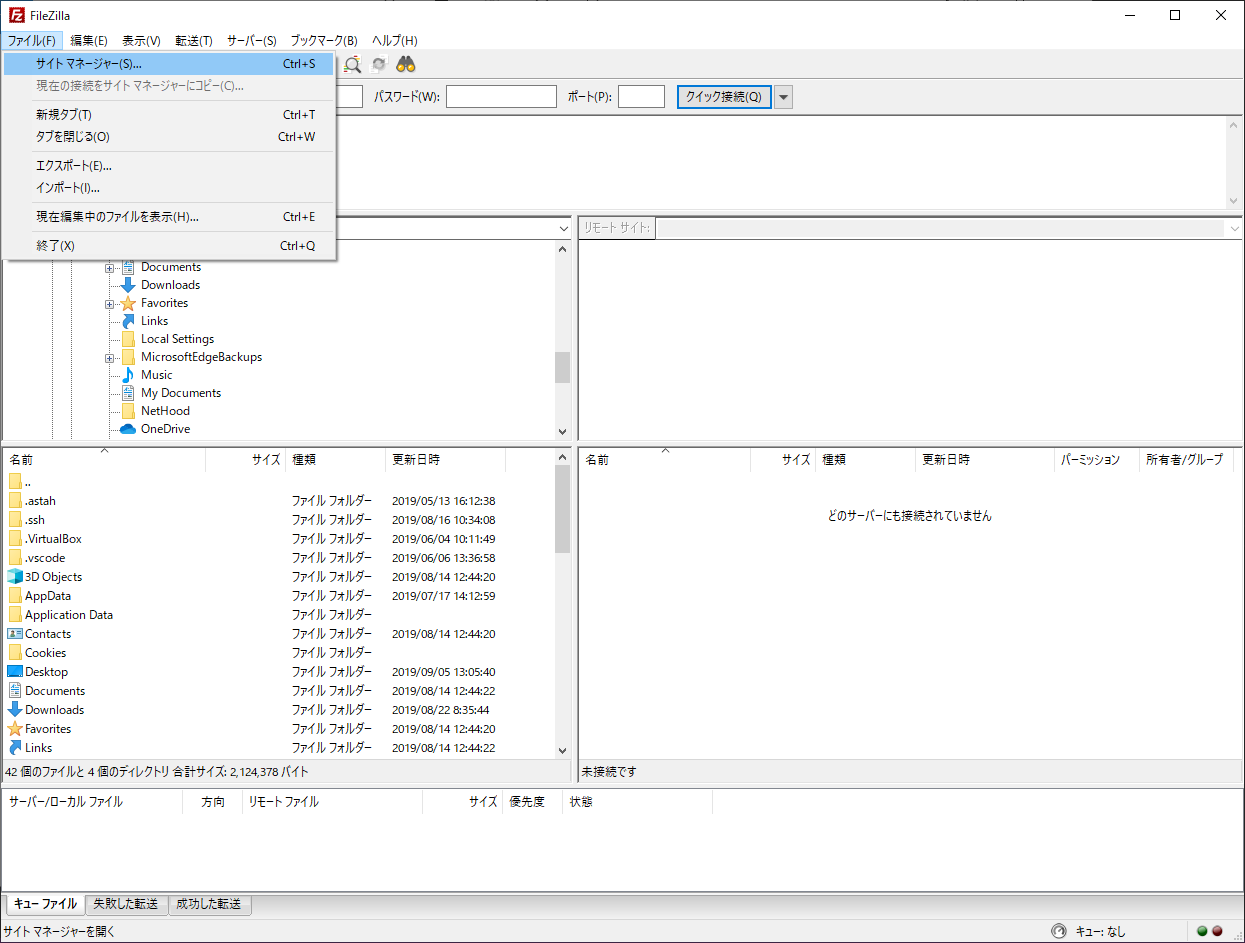Image resolution: width=1245 pixels, height=943 pixels.
Task: Expand the MicrosoftEdgeBackups tree node
Action: (109, 358)
